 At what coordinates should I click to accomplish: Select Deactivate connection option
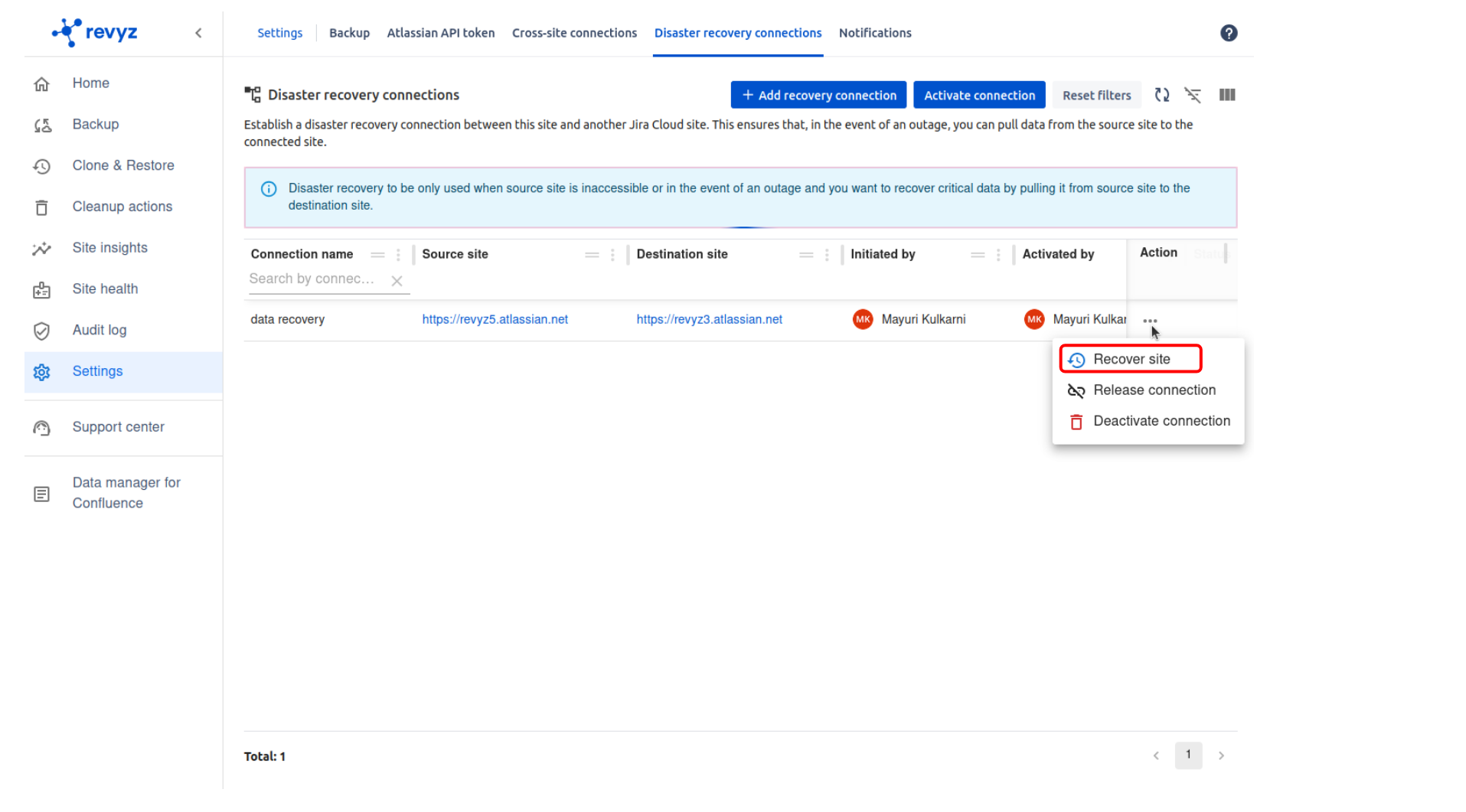[1161, 421]
